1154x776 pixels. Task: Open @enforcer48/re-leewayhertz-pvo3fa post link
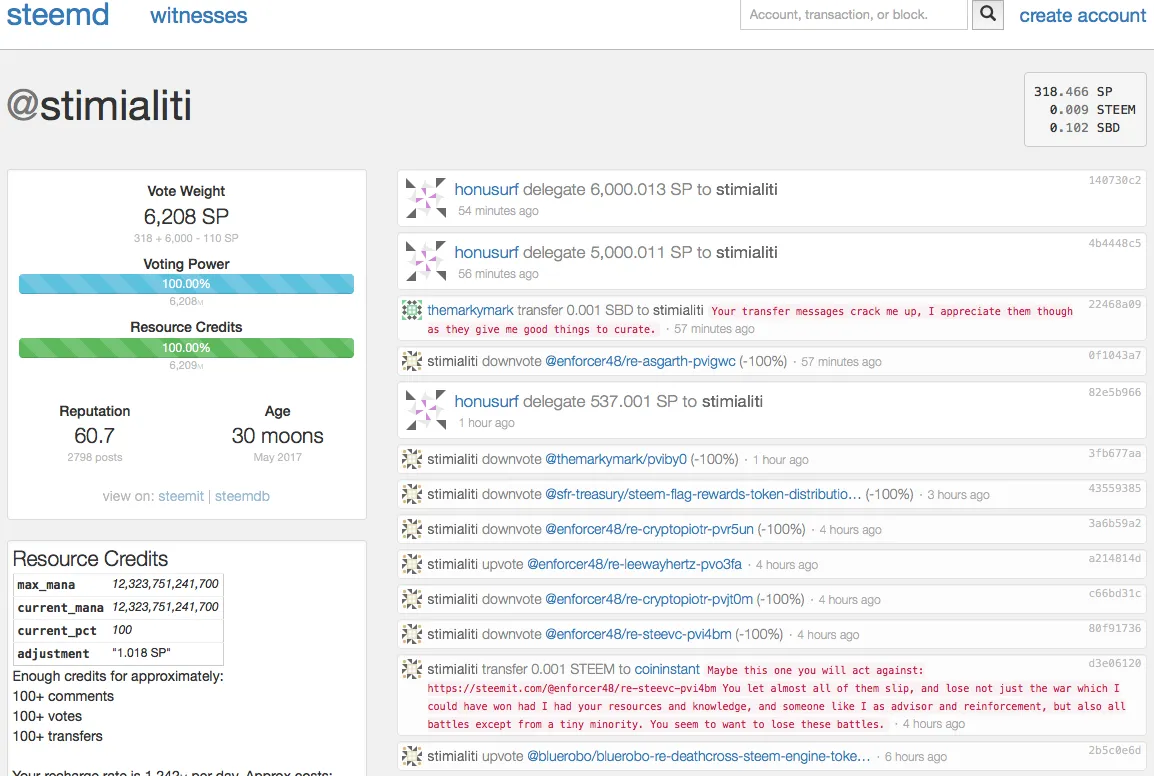634,564
